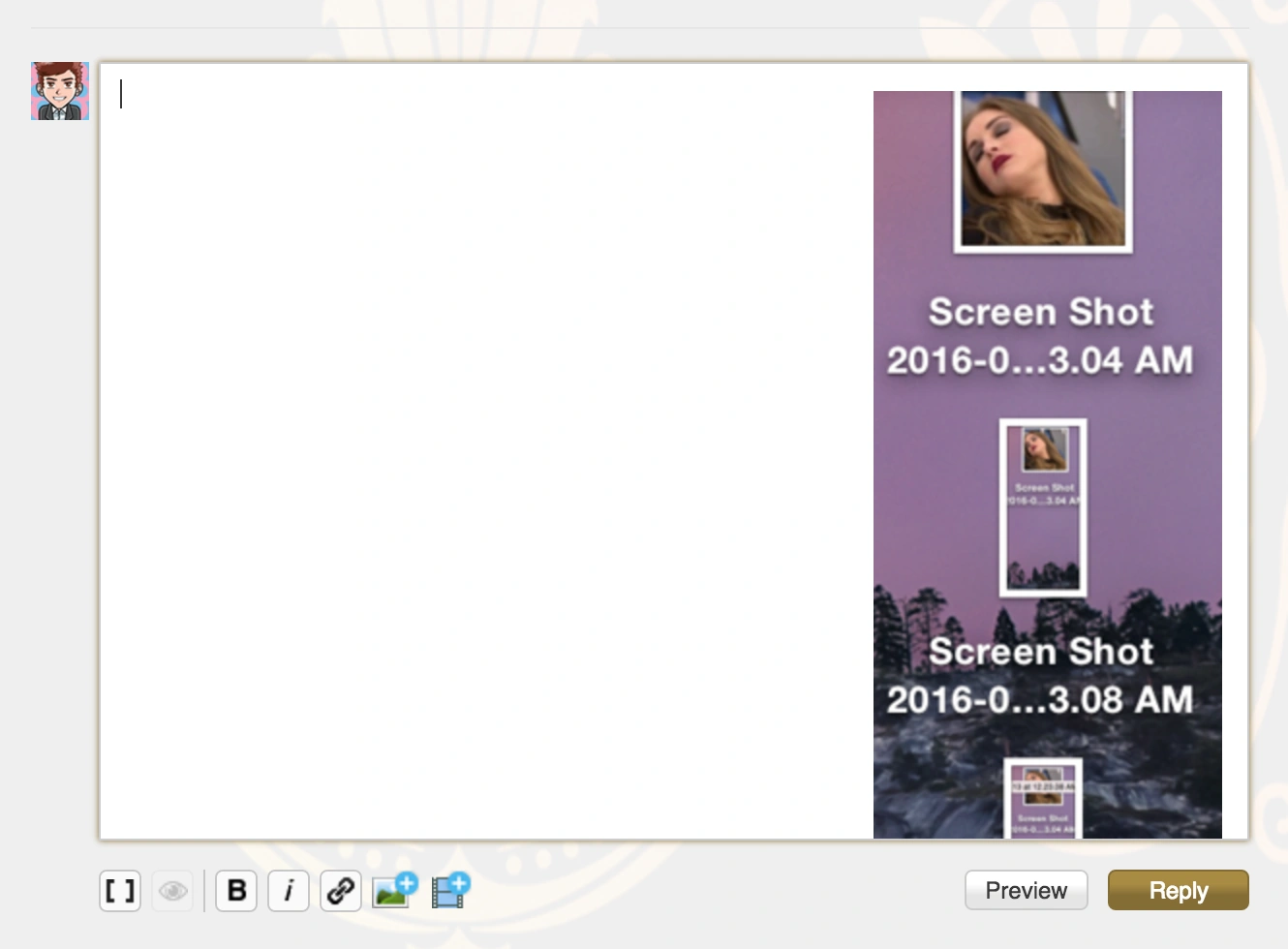Viewport: 1288px width, 949px height.
Task: Toggle bold formatting
Action: pyautogui.click(x=236, y=891)
